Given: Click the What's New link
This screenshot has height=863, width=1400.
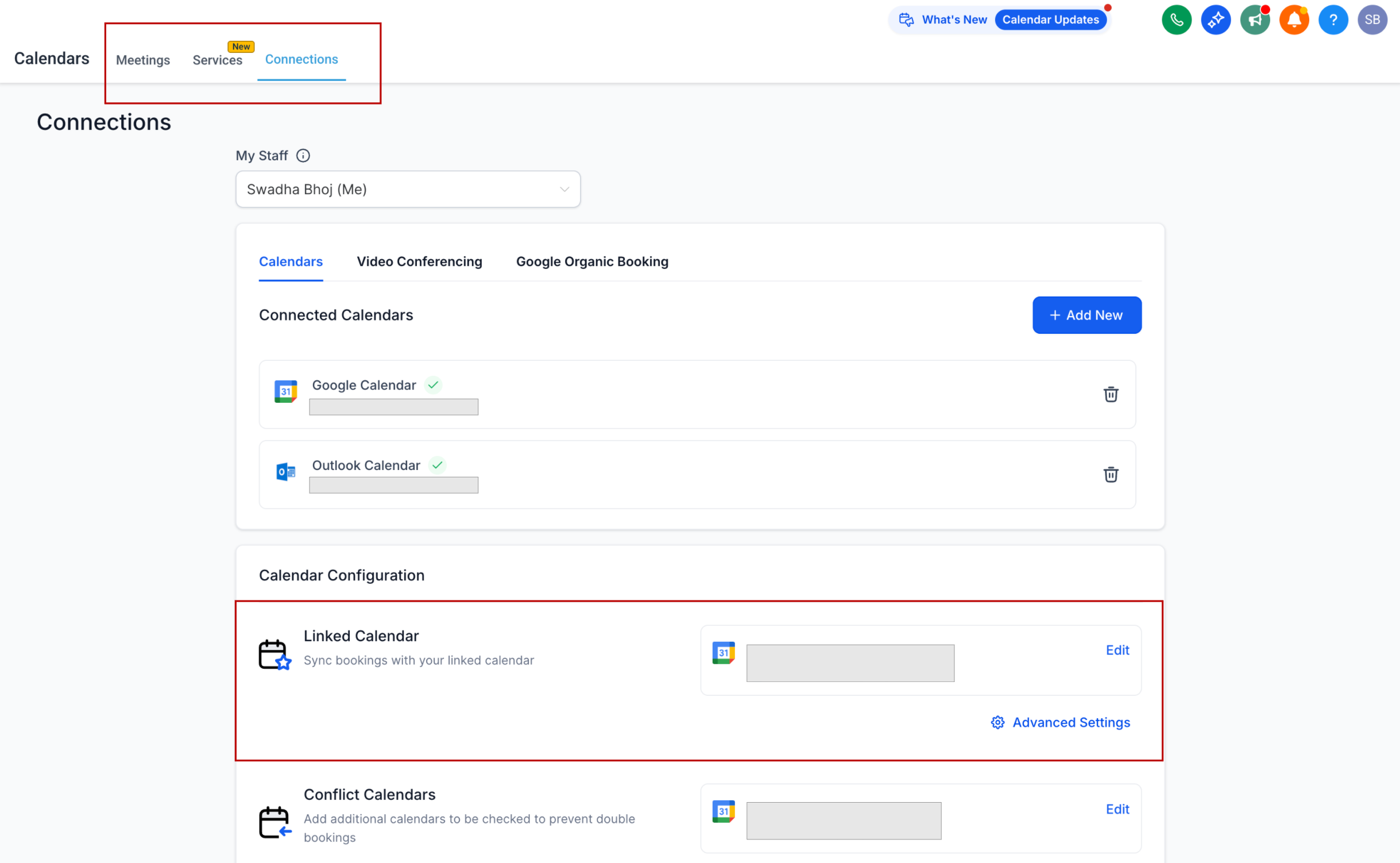Looking at the screenshot, I should click(x=954, y=20).
